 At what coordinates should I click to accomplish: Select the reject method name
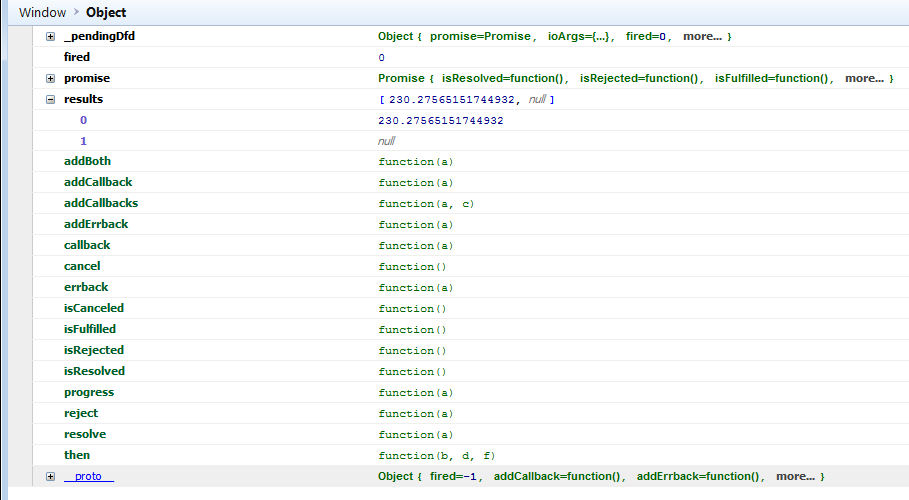point(81,413)
